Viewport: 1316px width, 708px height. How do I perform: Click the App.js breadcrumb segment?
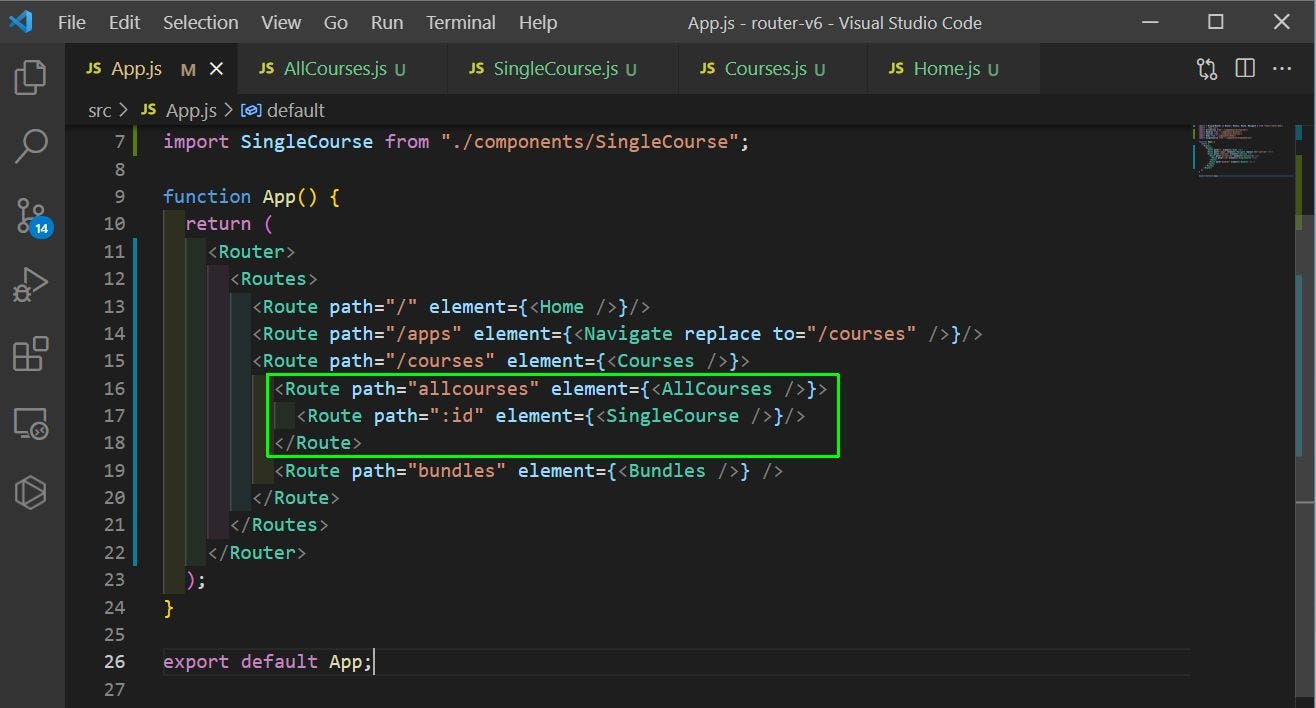click(179, 110)
